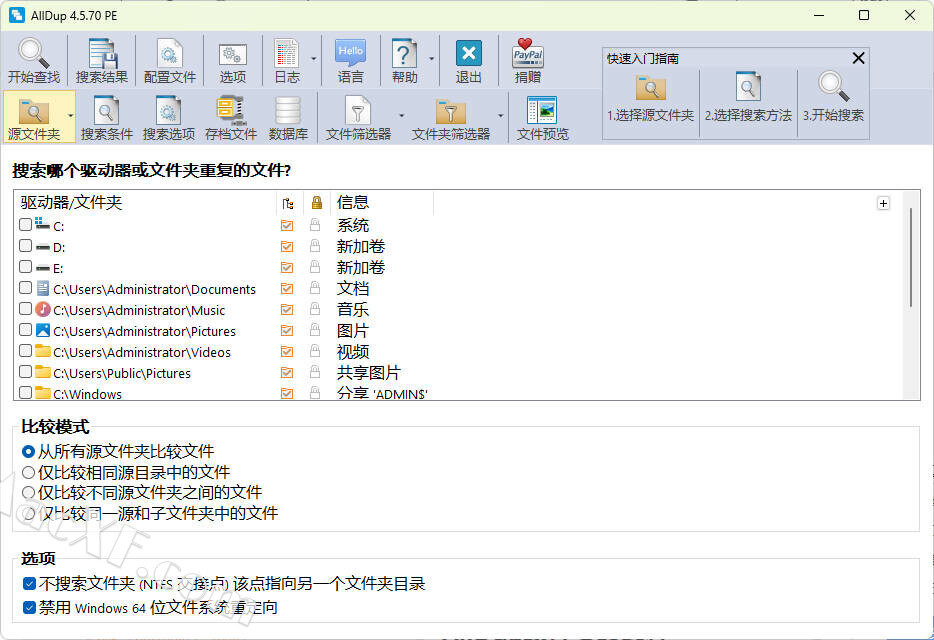Toggle 不搜索文件夹 NTFS 交接点 checkbox

[x=29, y=583]
